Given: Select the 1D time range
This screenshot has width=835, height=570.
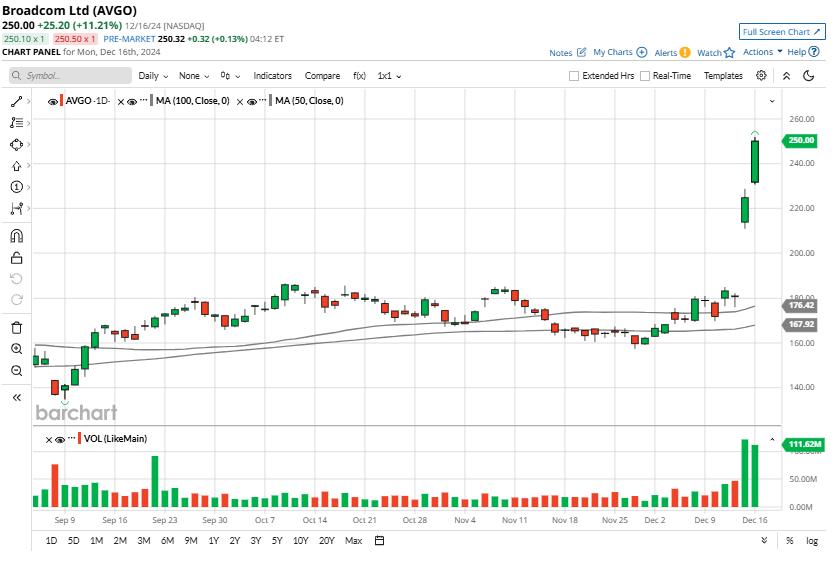Looking at the screenshot, I should [x=51, y=541].
